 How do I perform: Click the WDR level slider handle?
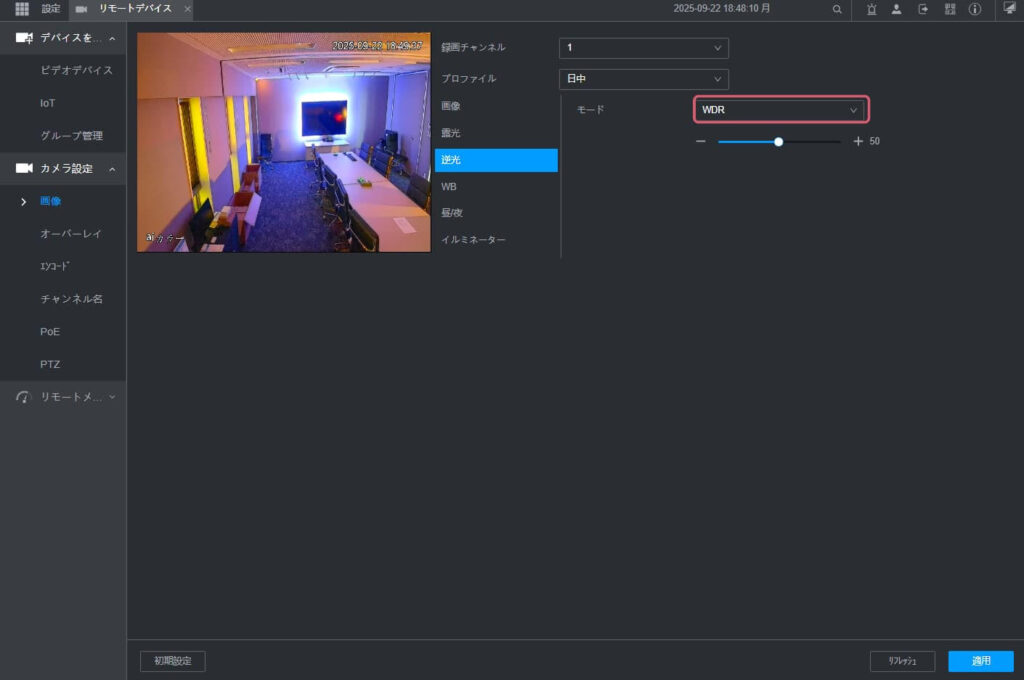coord(778,141)
